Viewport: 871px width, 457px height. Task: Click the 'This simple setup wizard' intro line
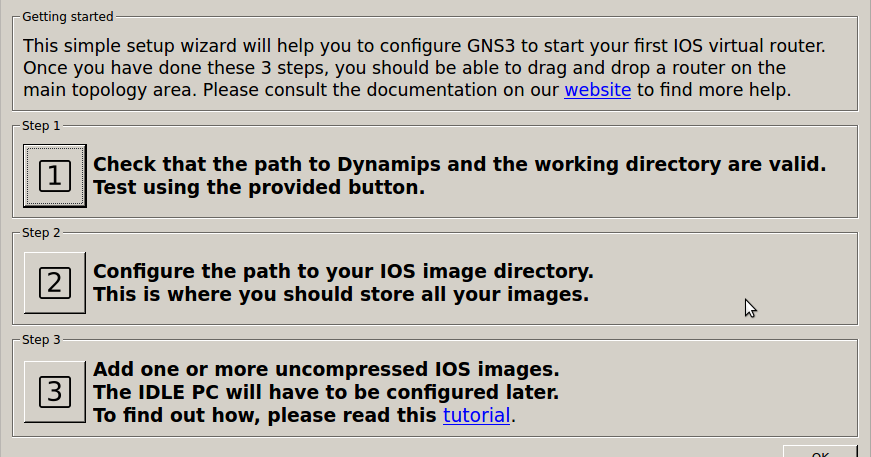click(424, 46)
